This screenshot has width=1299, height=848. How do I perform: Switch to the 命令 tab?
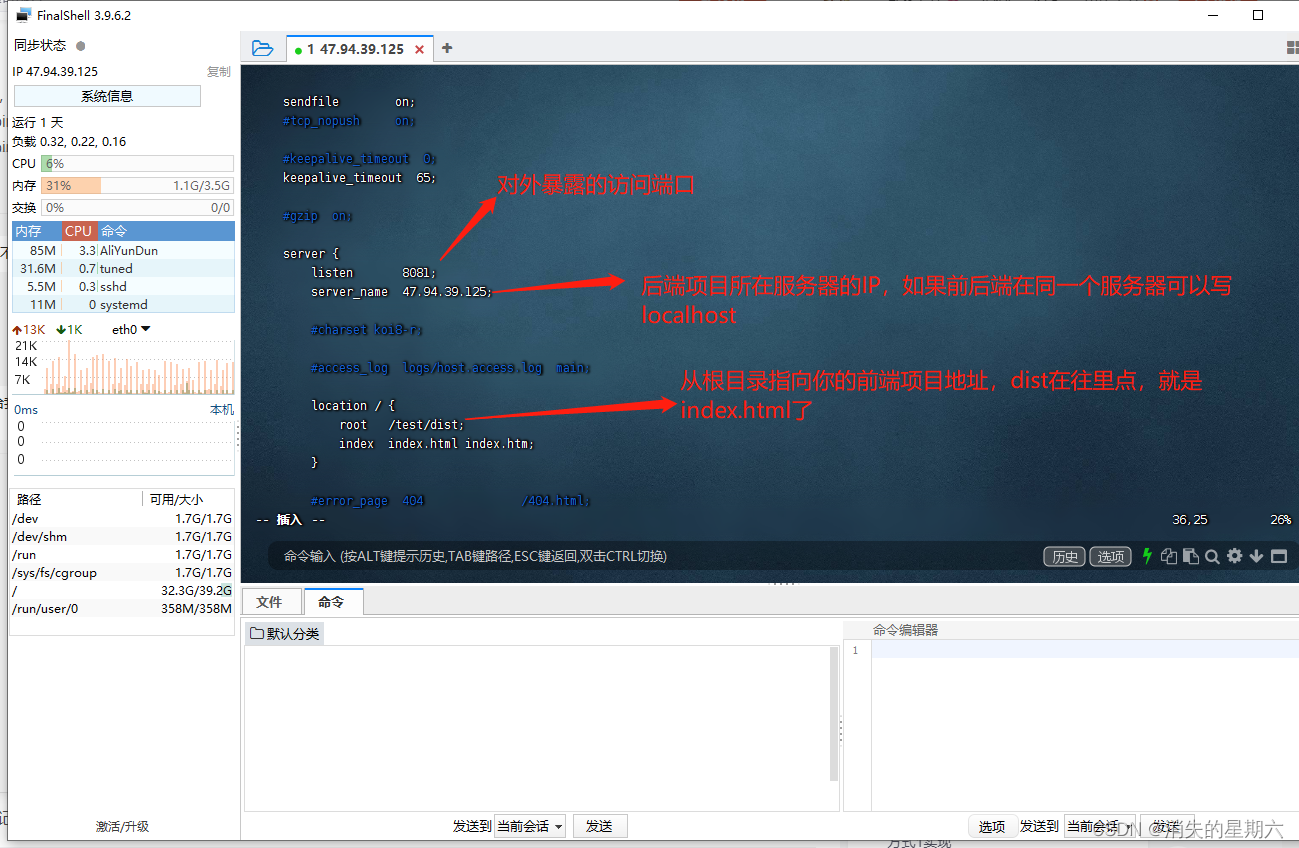click(x=332, y=602)
